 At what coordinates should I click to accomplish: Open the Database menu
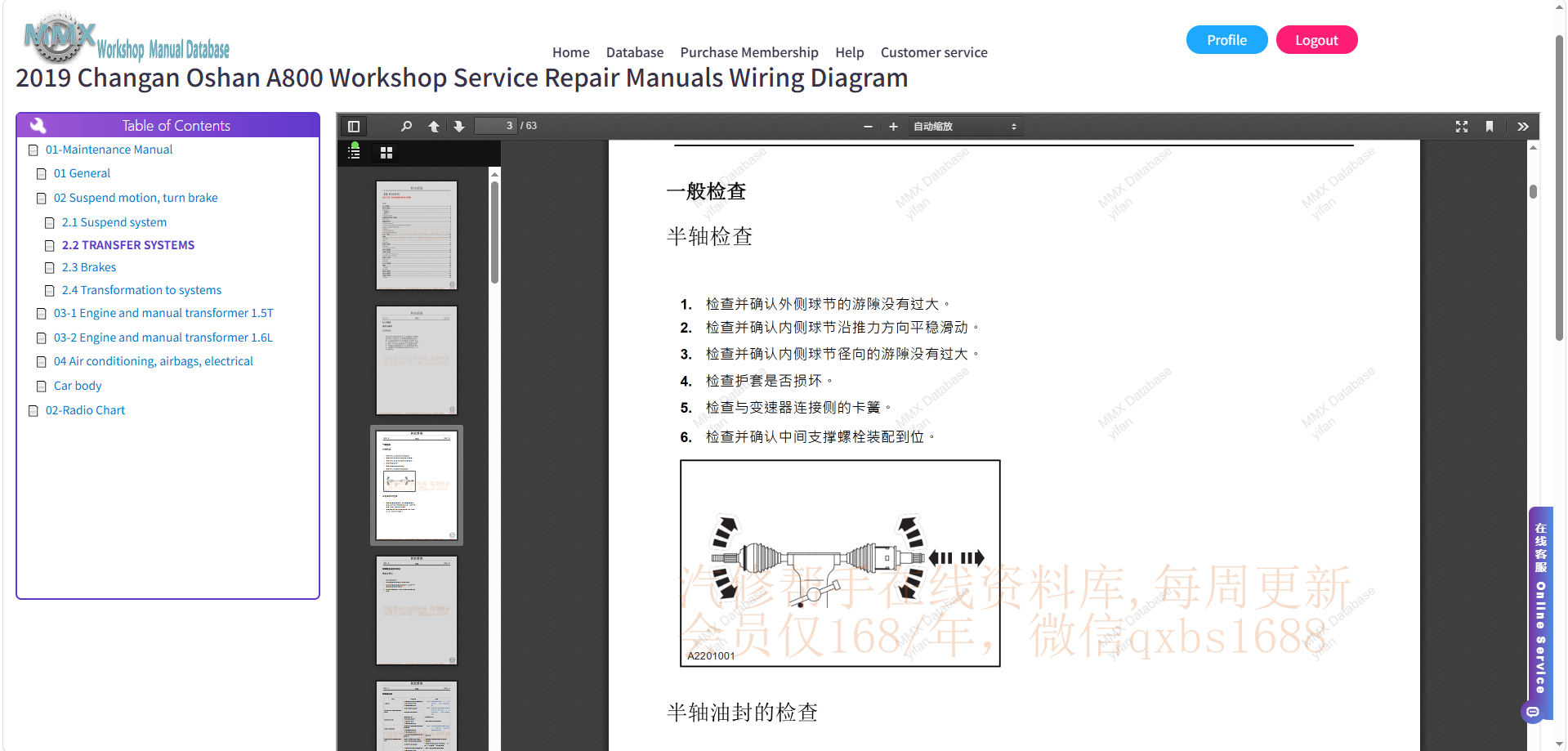click(634, 52)
